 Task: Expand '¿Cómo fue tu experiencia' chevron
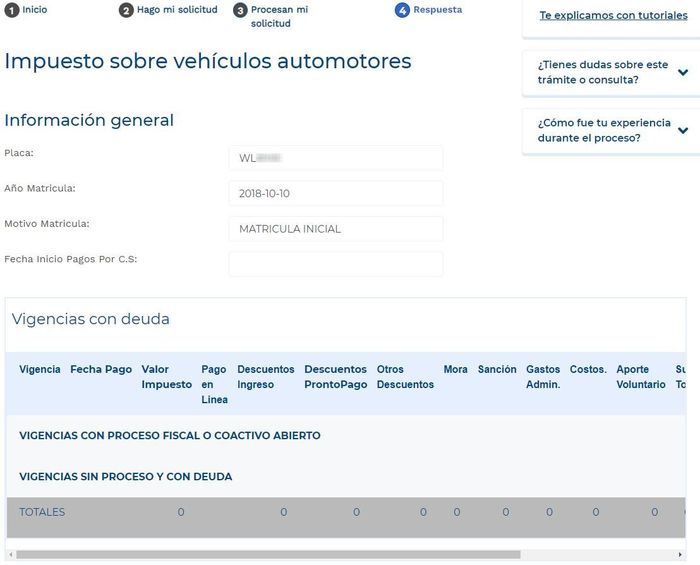683,130
